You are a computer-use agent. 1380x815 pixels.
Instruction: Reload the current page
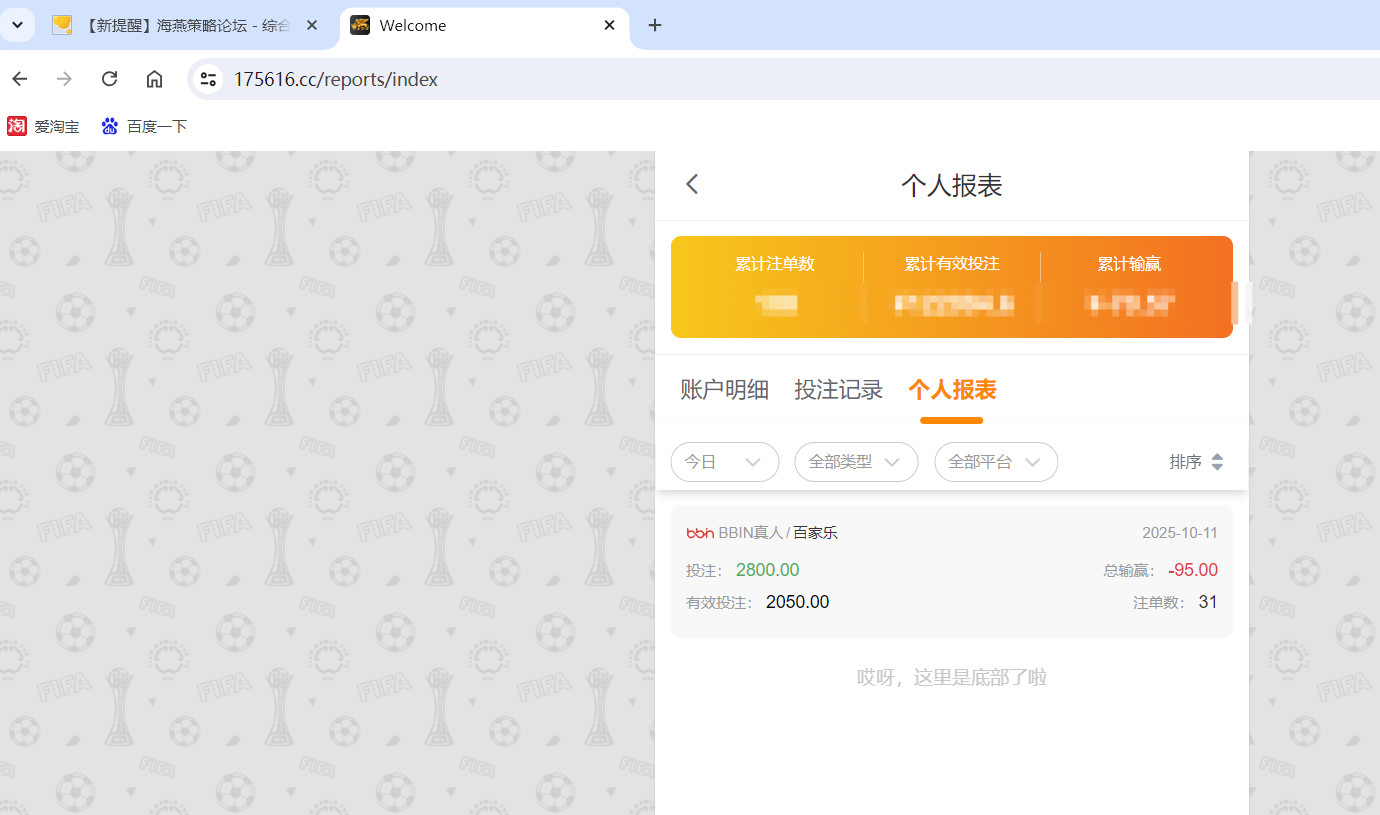[x=109, y=78]
